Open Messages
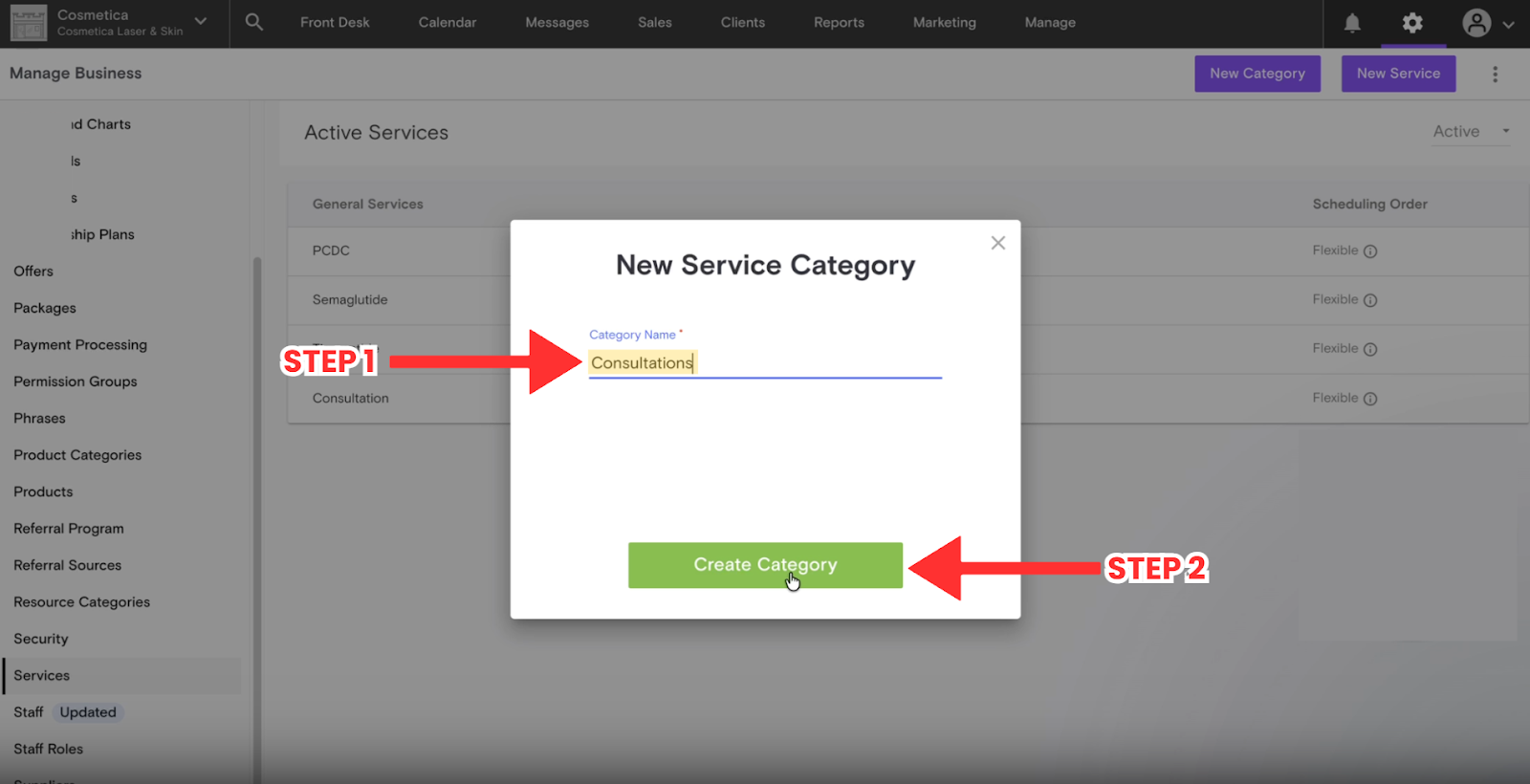The height and width of the screenshot is (784, 1530). pos(557,22)
